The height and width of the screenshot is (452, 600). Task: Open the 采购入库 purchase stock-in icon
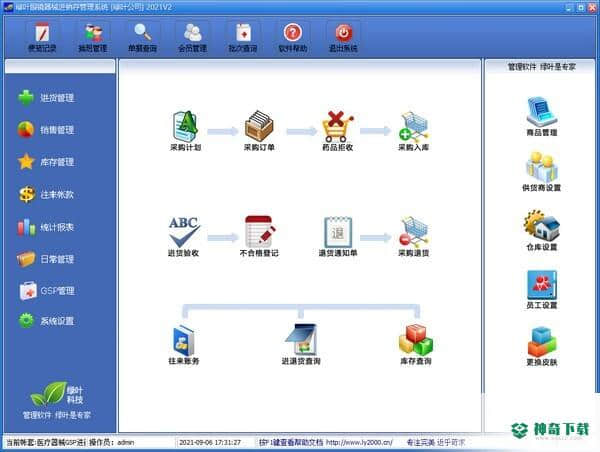coord(414,131)
